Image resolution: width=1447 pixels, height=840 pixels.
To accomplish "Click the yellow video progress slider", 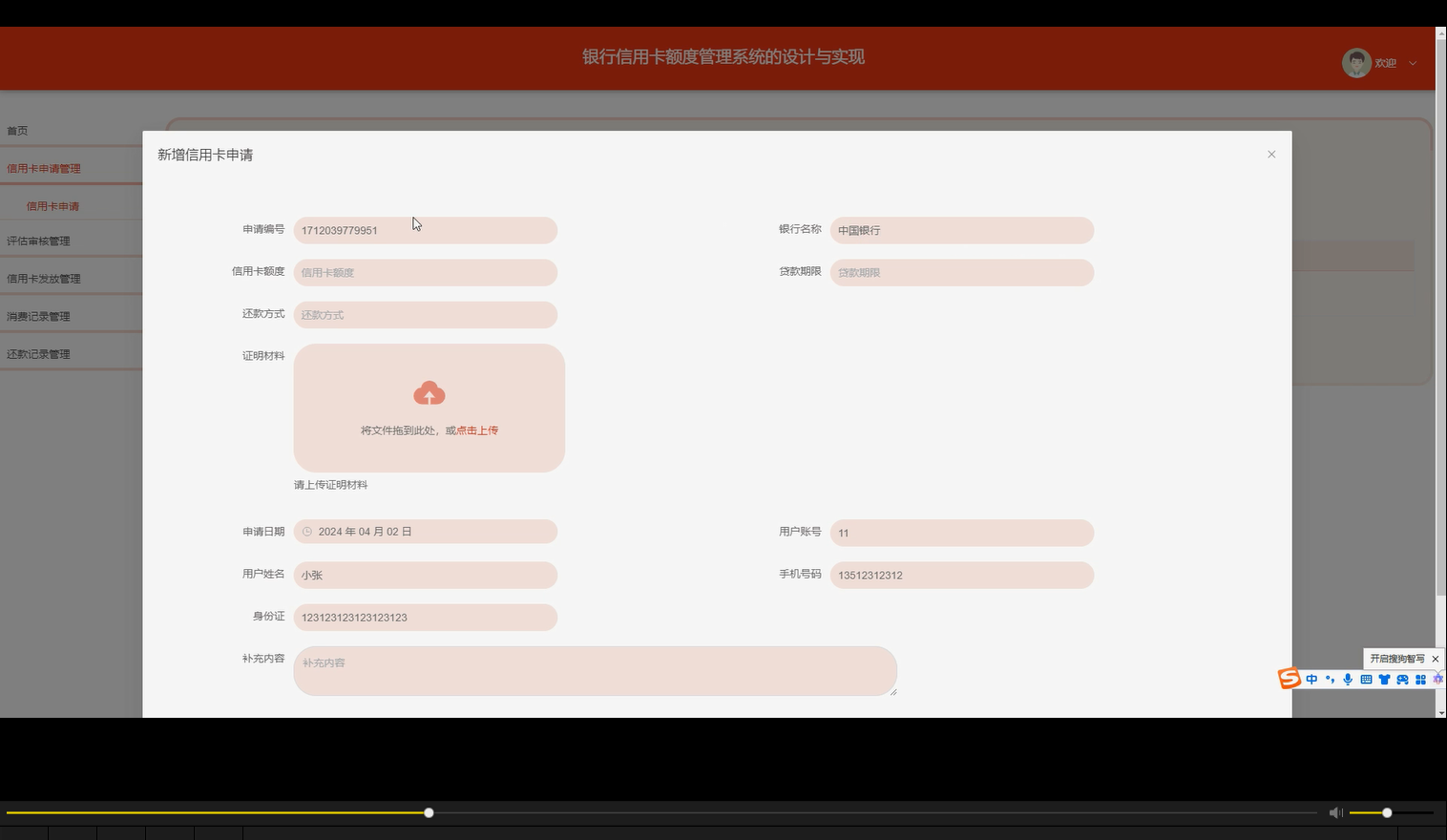I will (x=428, y=812).
